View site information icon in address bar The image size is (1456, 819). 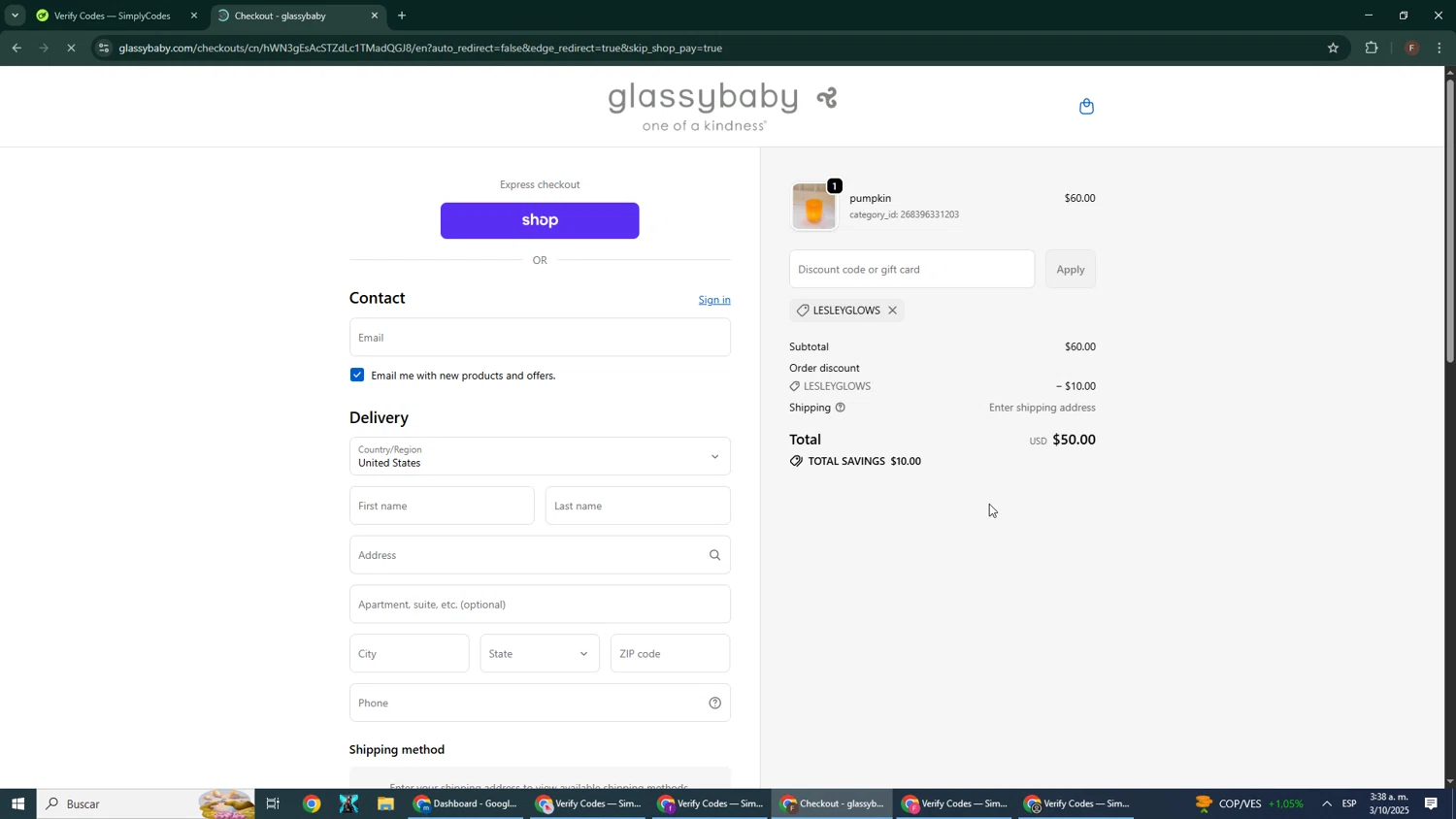click(104, 48)
